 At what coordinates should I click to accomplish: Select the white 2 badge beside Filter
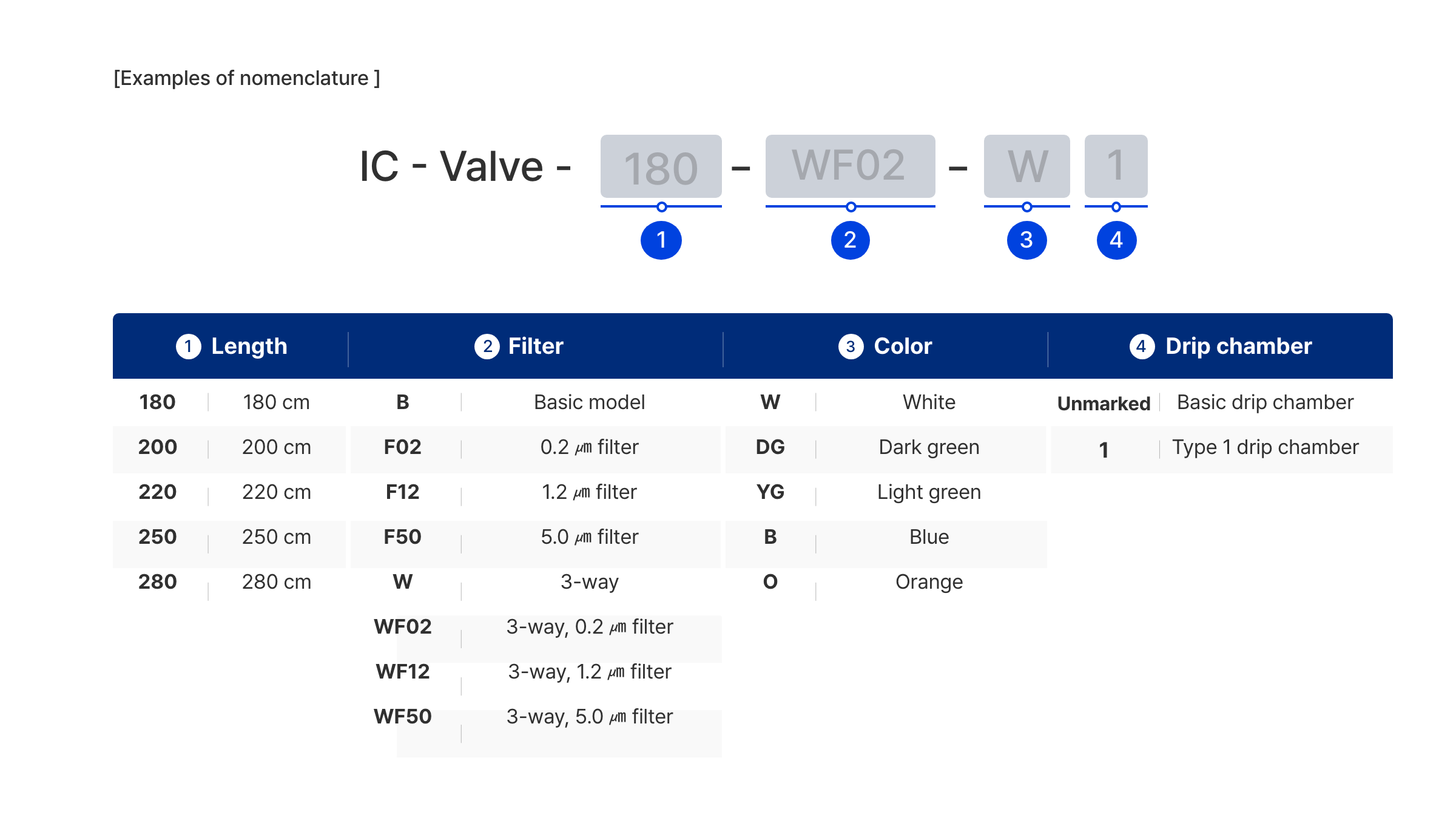487,346
